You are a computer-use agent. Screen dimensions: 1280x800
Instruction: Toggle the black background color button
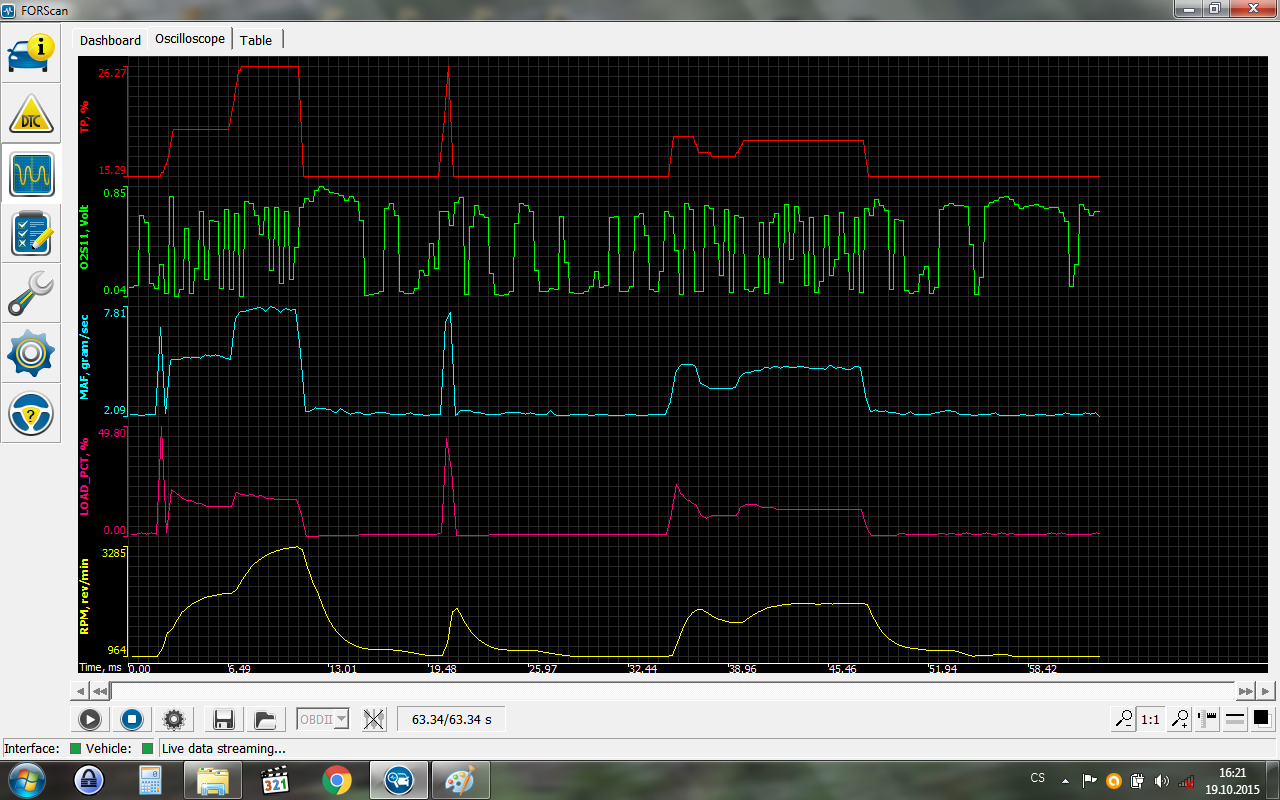1261,718
